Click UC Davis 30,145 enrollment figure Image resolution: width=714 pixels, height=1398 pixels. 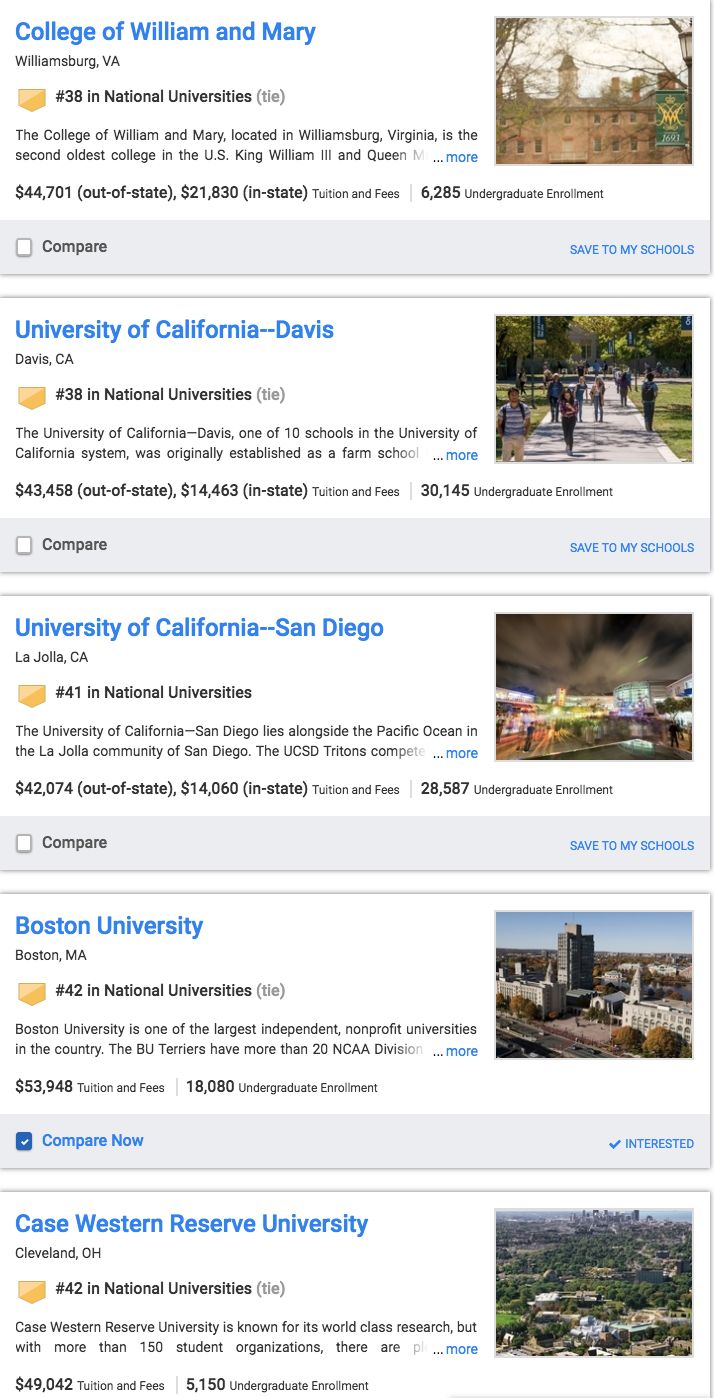pos(445,490)
